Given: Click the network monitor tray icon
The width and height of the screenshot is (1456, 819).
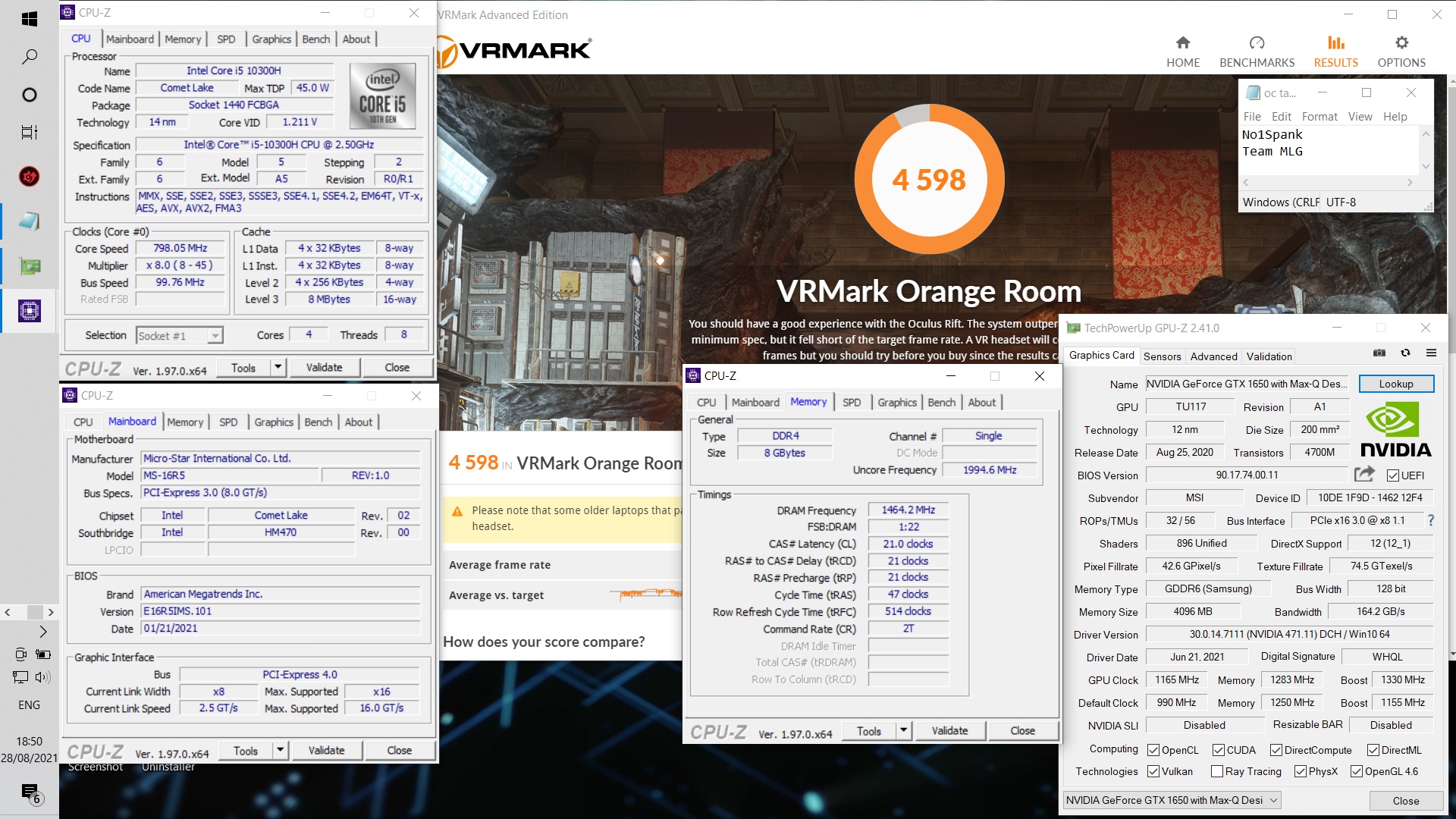Looking at the screenshot, I should [x=20, y=677].
